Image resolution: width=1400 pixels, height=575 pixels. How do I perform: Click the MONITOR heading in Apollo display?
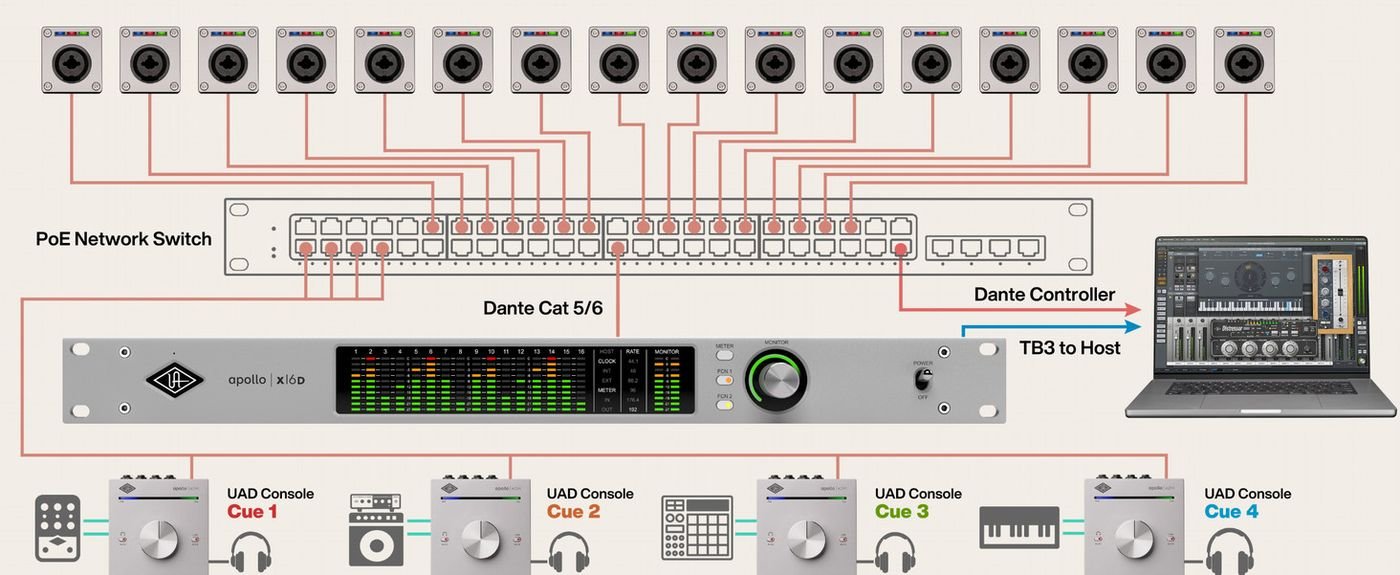[x=666, y=352]
